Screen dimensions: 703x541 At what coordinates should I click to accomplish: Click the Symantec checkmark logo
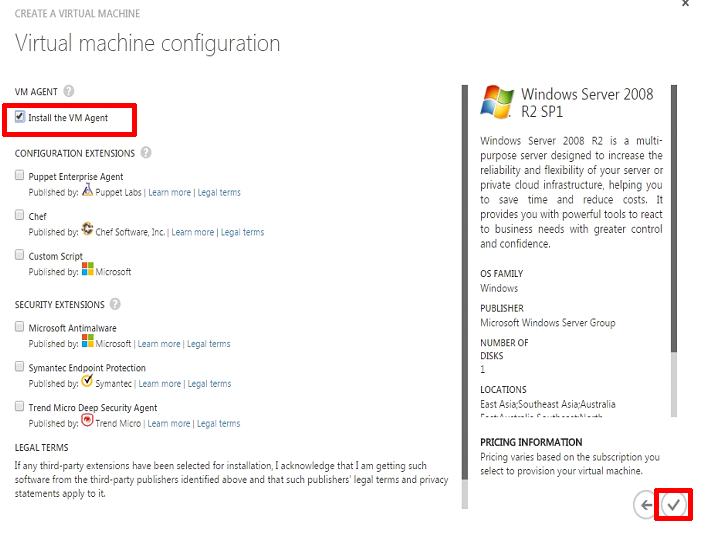87,381
